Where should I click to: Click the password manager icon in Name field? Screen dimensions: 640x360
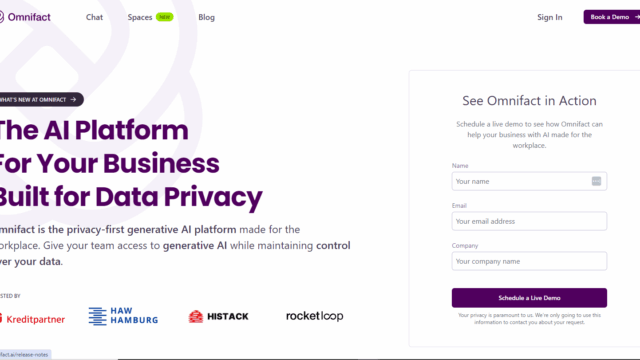[x=596, y=181]
